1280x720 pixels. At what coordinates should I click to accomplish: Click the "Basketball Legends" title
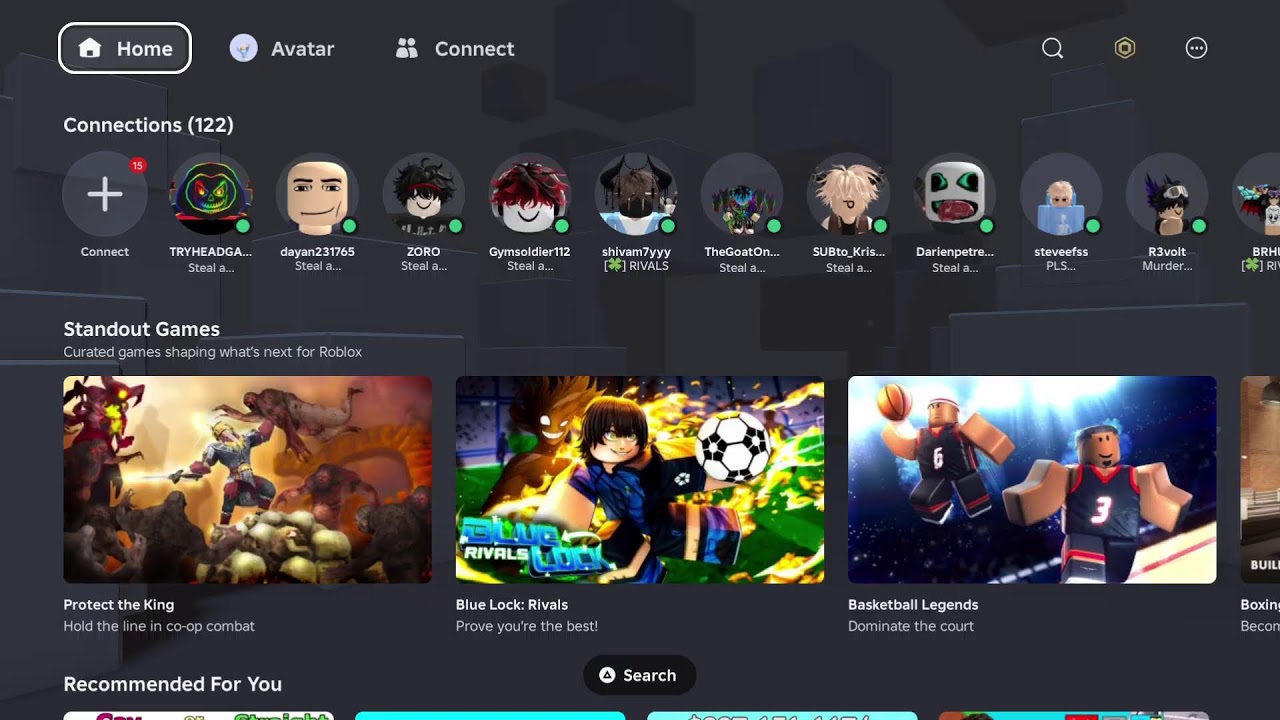coord(913,605)
